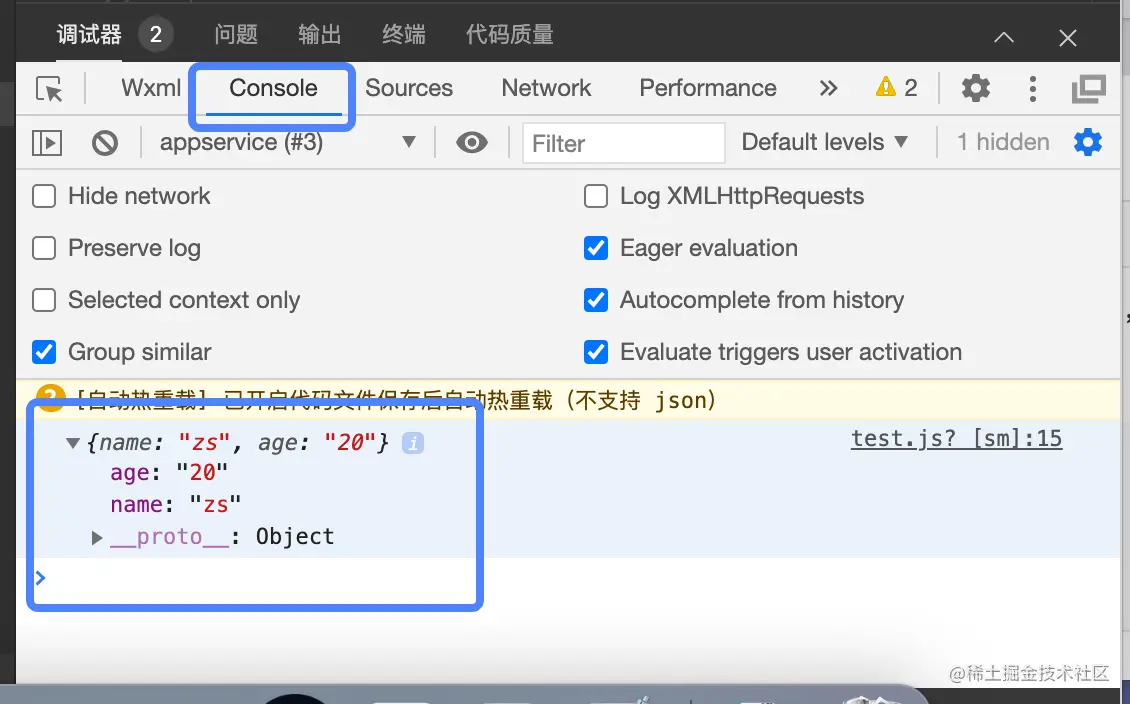Select the 调试器 tab
Viewport: 1130px width, 704px height.
pyautogui.click(x=89, y=34)
